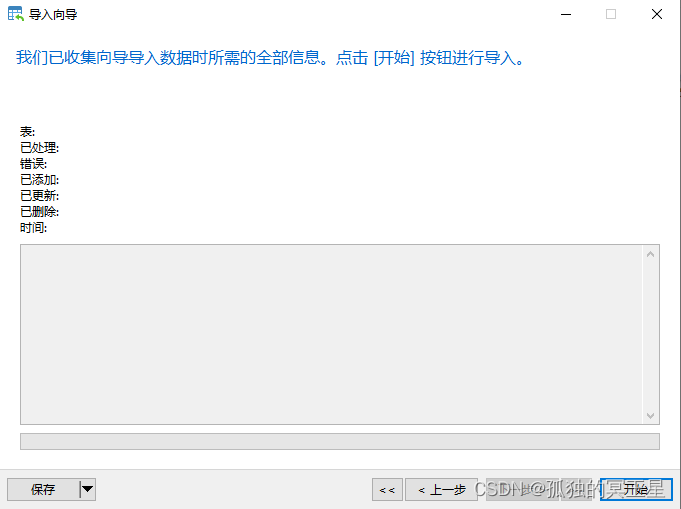Image resolution: width=681 pixels, height=509 pixels.
Task: Expand the 保存 dropdown arrow
Action: (87, 489)
